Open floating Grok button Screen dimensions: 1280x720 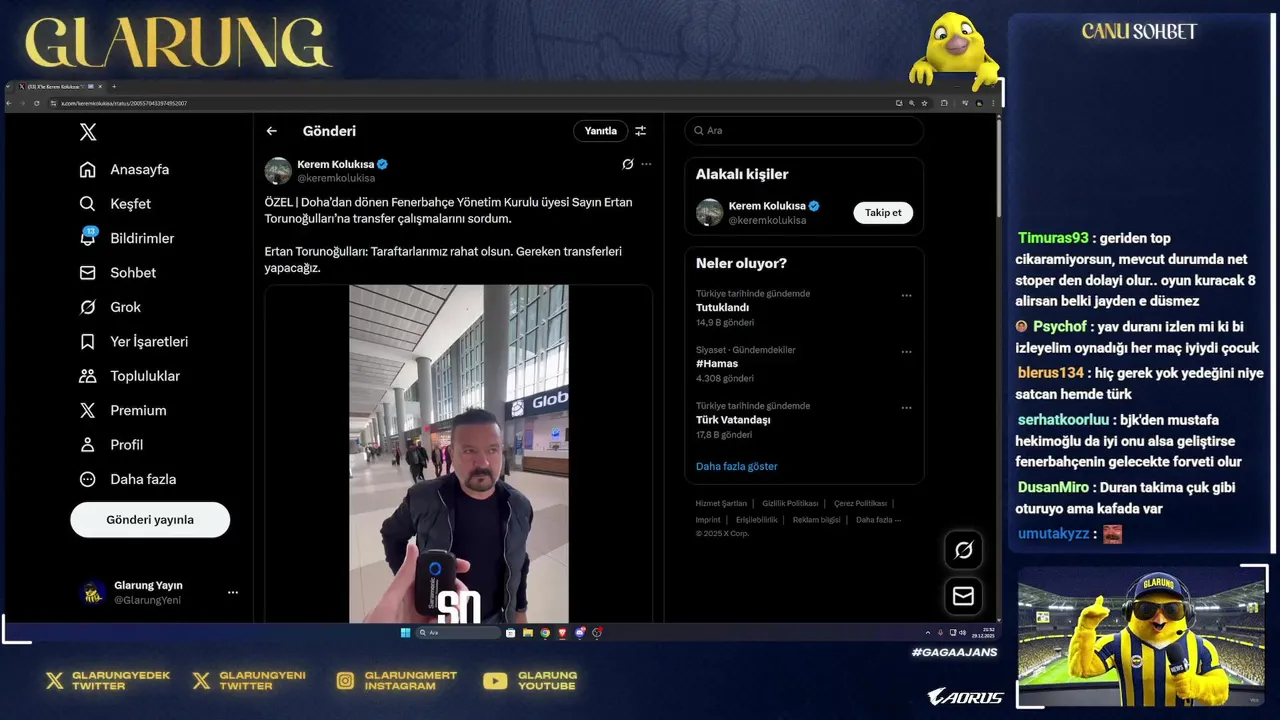click(x=964, y=550)
